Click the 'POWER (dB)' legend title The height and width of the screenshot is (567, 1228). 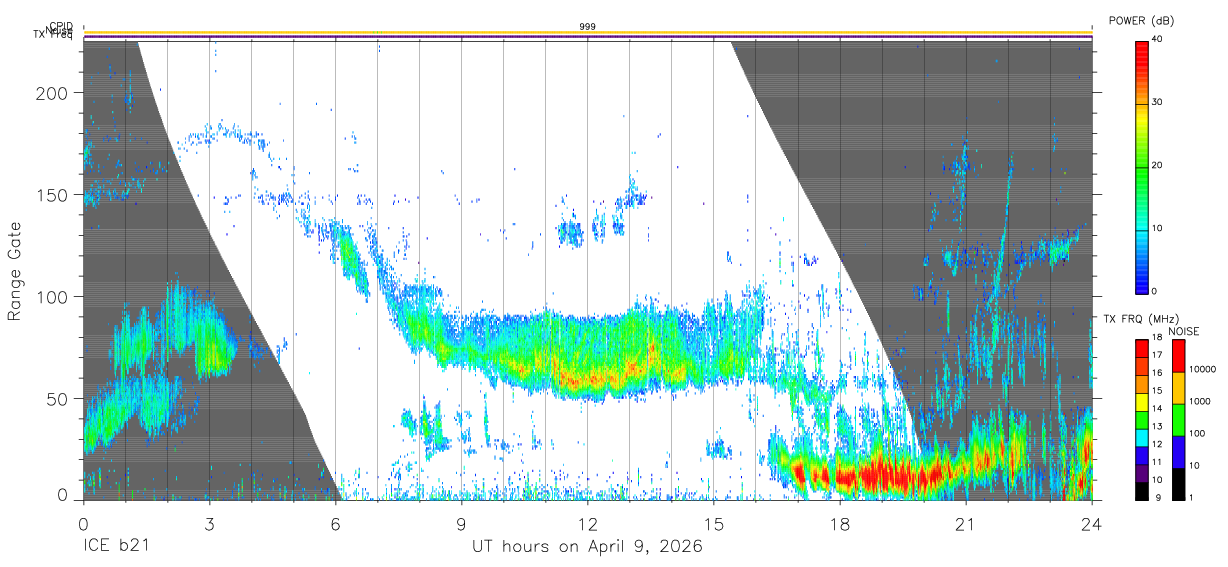[x=1142, y=21]
